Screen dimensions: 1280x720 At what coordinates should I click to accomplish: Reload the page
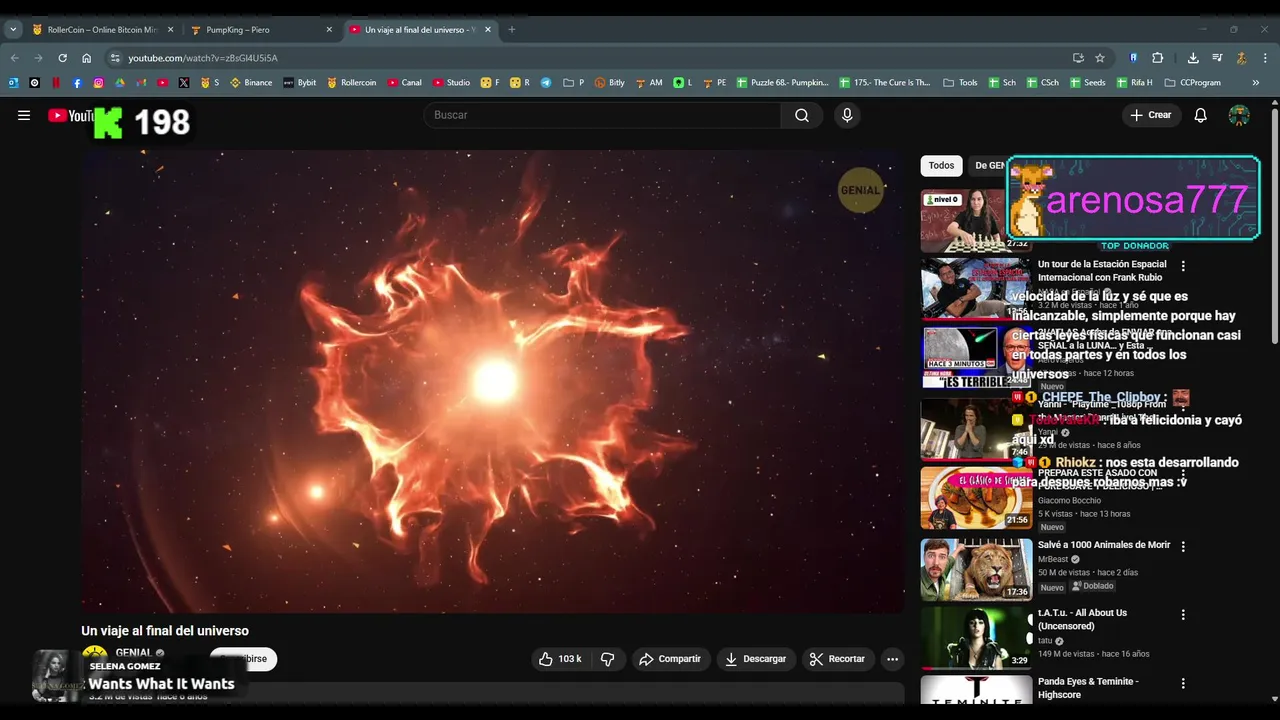tap(62, 58)
